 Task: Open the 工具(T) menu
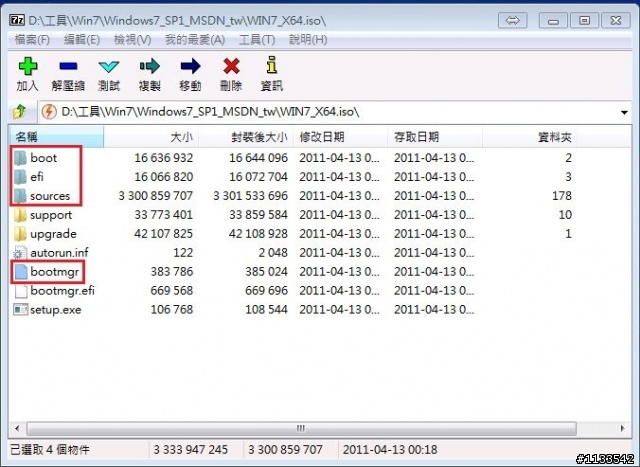[x=257, y=40]
